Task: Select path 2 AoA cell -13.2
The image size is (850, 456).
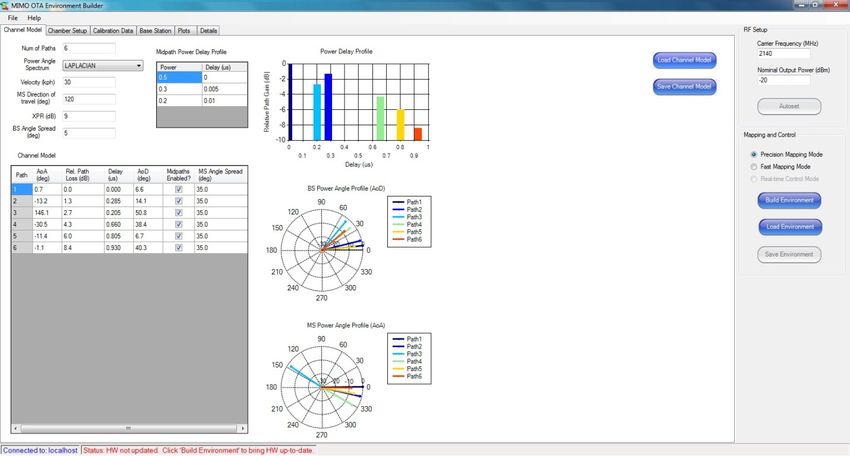Action: pyautogui.click(x=47, y=201)
